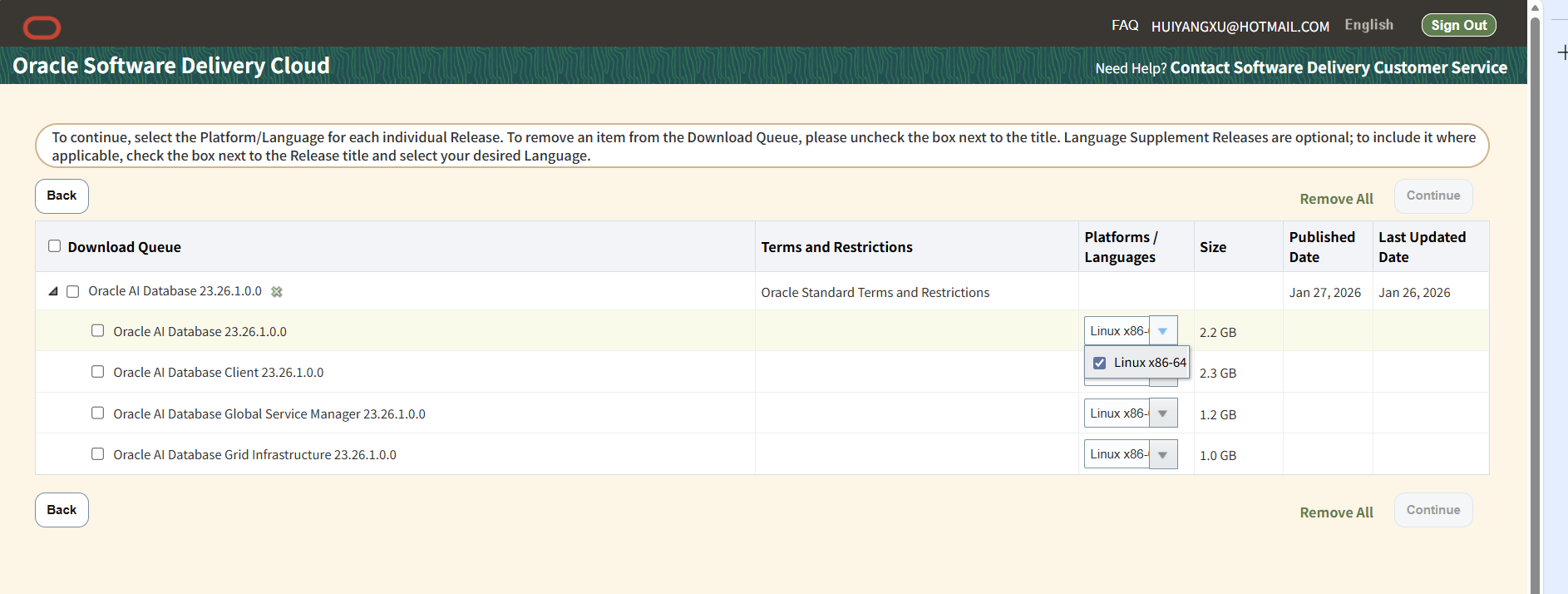The image size is (1568, 594).
Task: Open the English language selector
Action: 1368,25
